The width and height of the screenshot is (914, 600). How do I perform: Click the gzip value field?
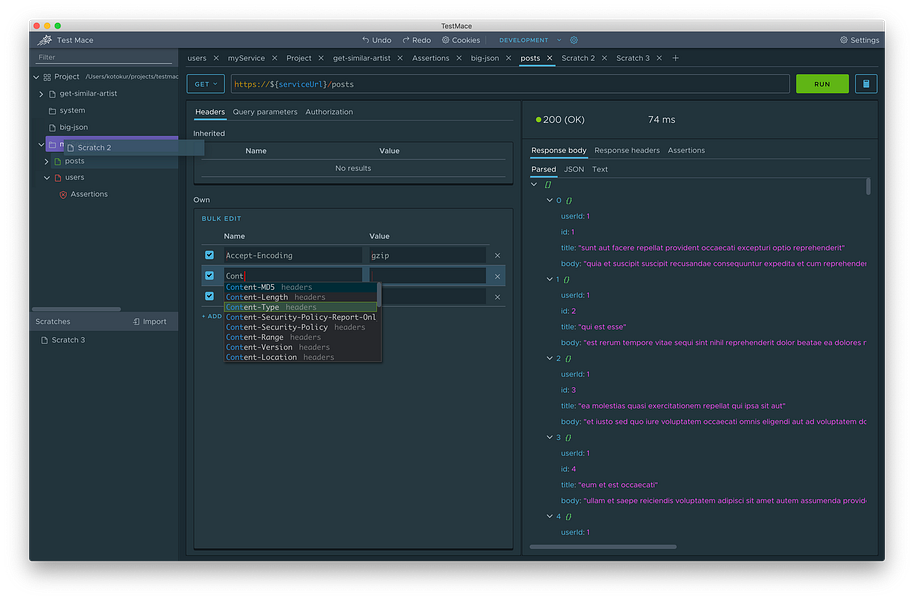[427, 255]
